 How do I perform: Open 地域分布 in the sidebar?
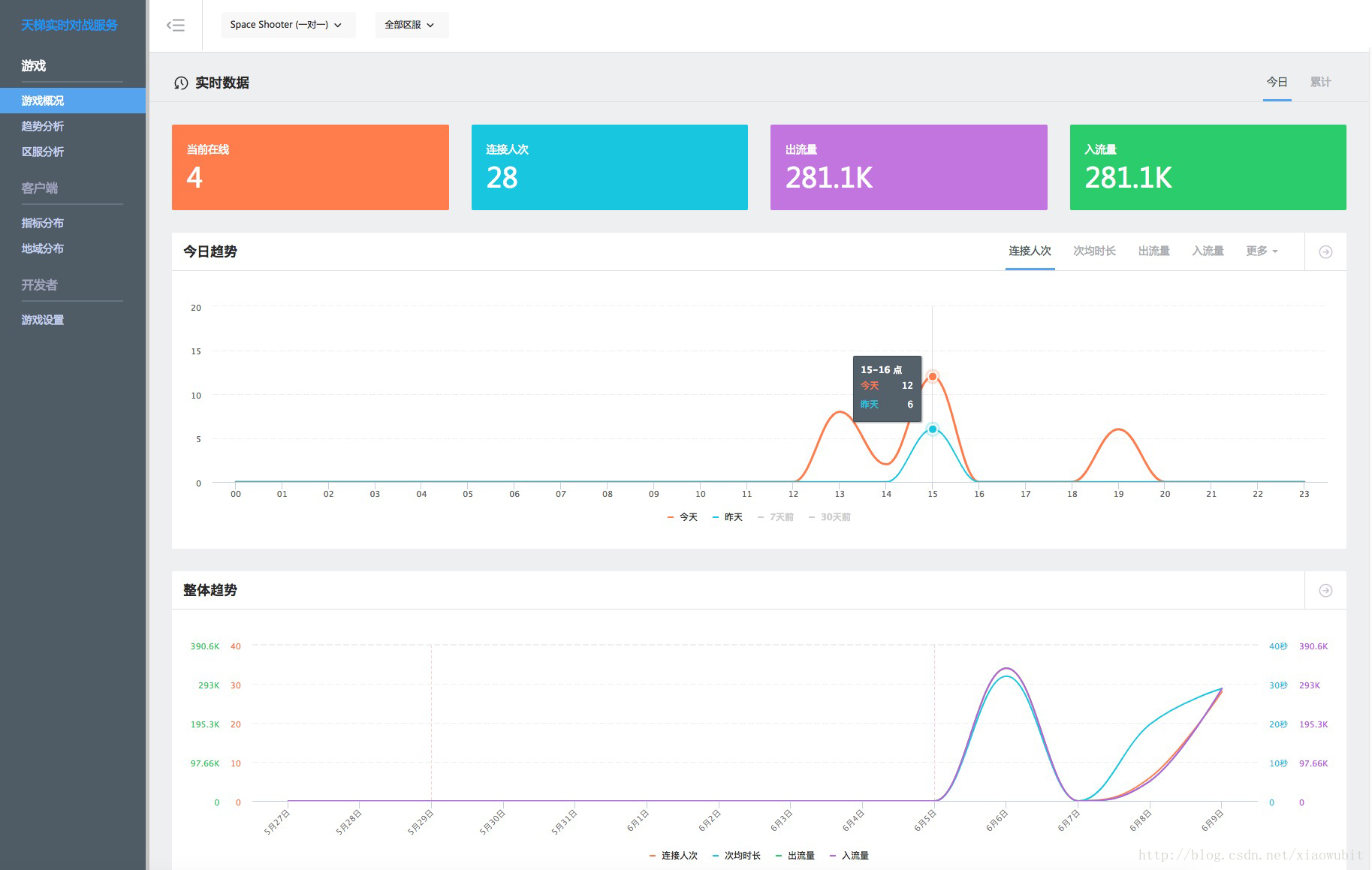click(x=43, y=248)
